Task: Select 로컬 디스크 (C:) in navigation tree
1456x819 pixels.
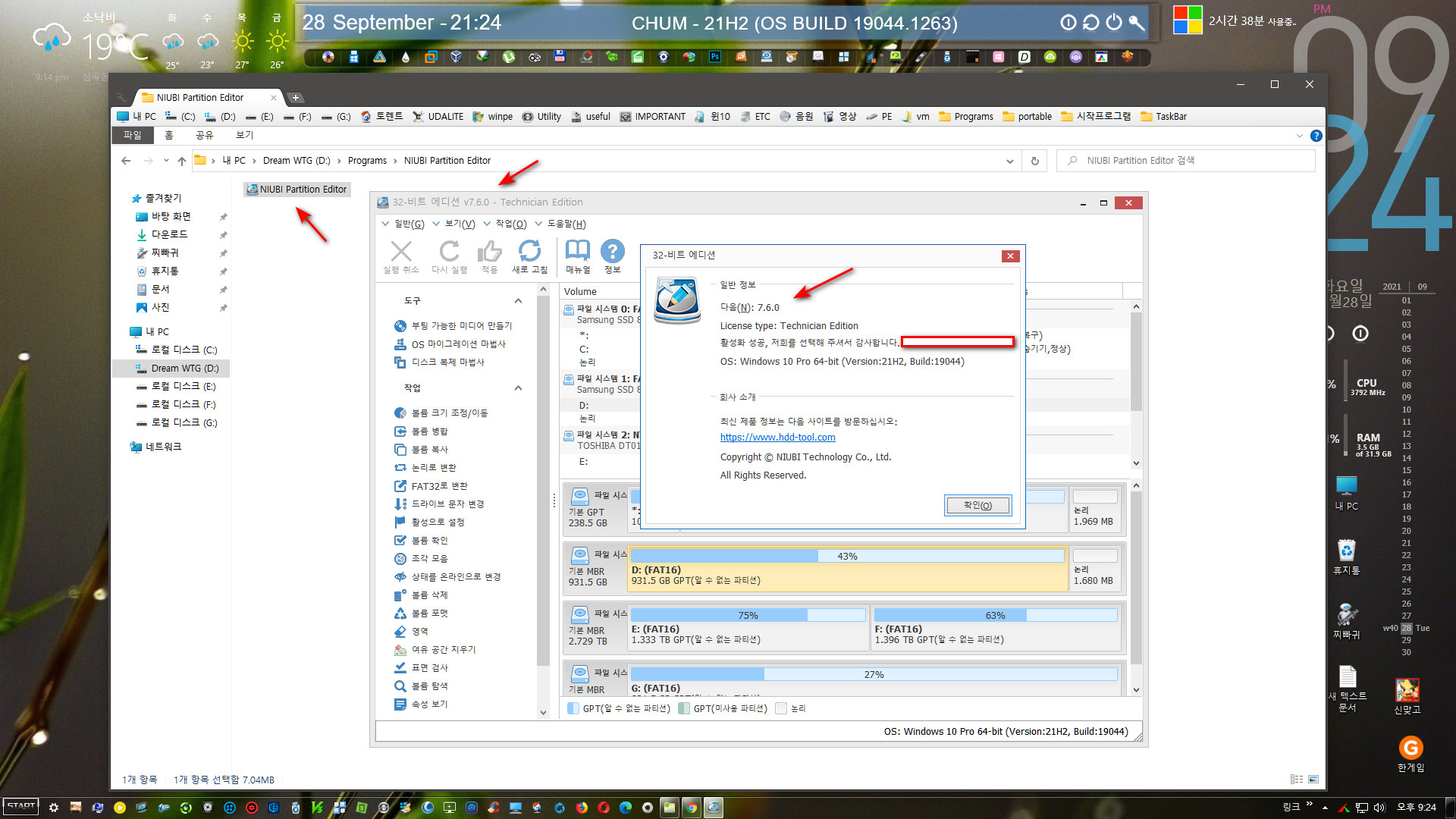Action: [x=177, y=350]
